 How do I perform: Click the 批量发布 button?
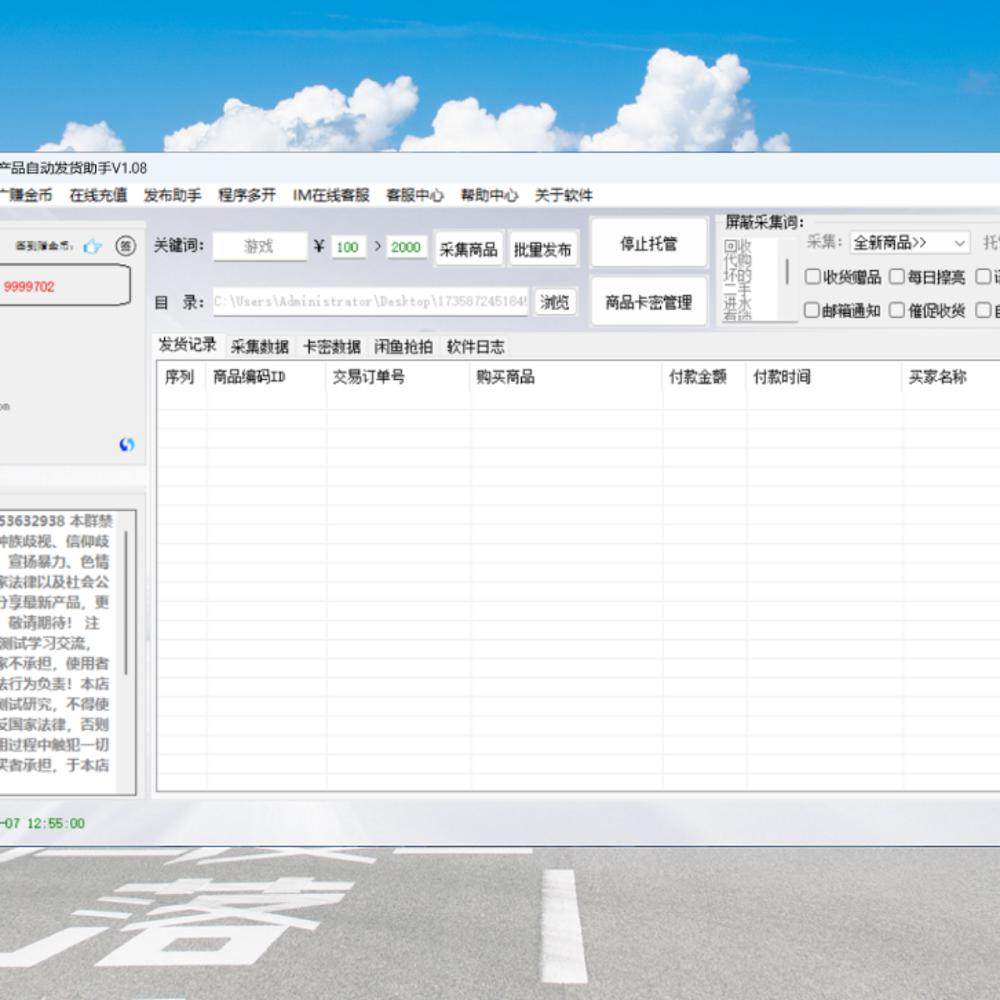[x=543, y=249]
